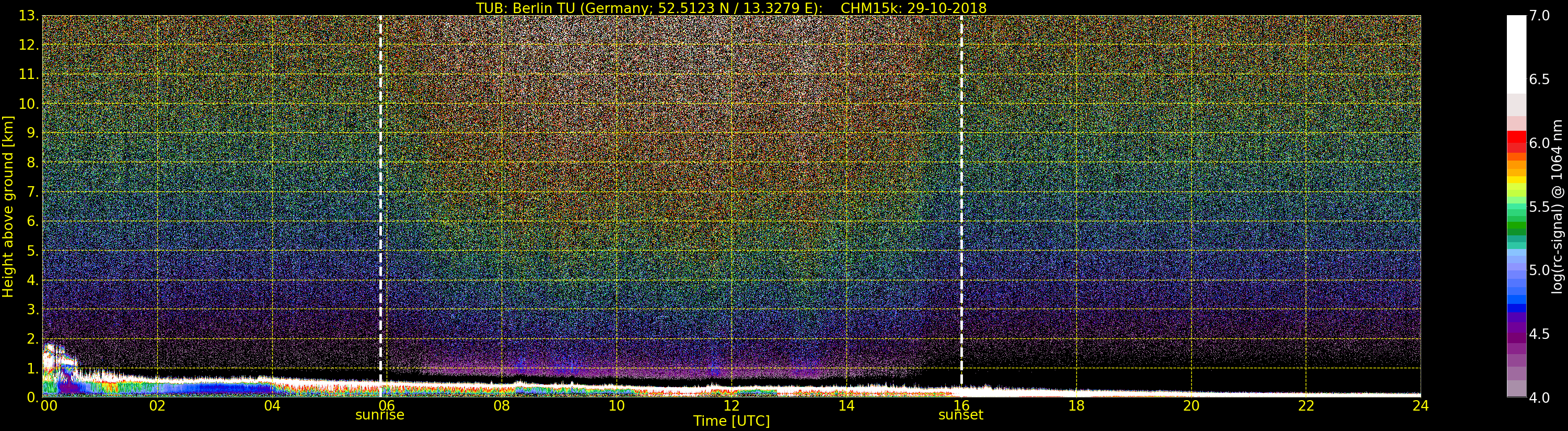Click height axis tick '3.'
Viewport: 1568px width, 431px height.
[x=33, y=310]
